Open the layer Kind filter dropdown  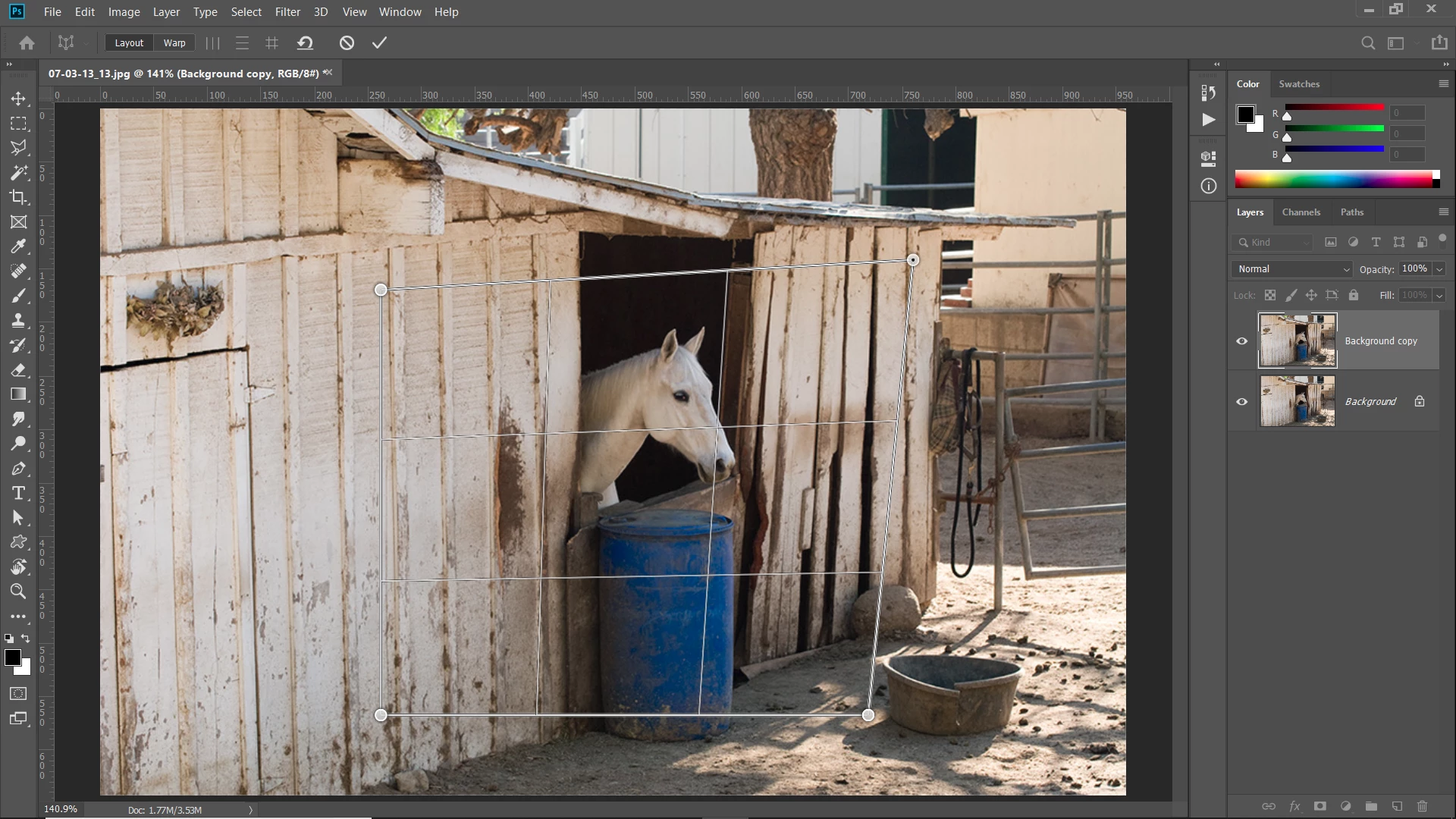click(x=1273, y=243)
